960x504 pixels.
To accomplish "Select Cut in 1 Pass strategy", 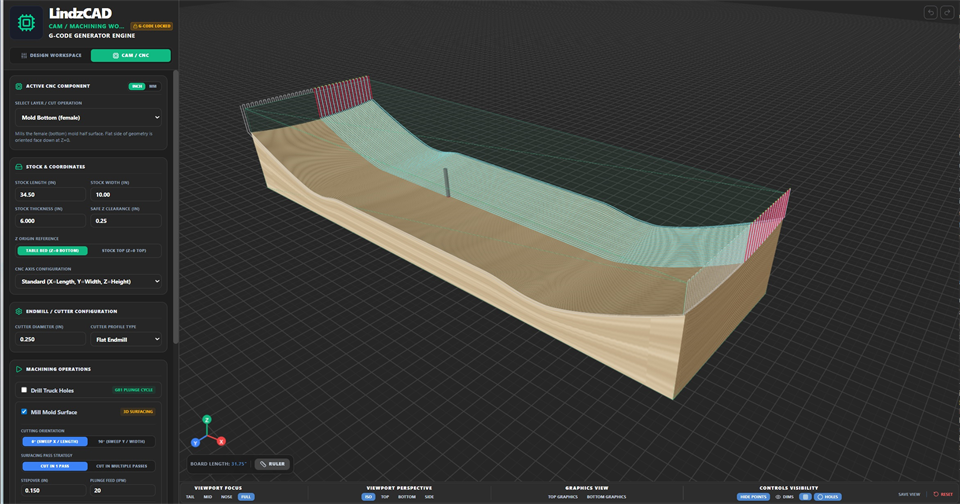I will click(x=55, y=466).
